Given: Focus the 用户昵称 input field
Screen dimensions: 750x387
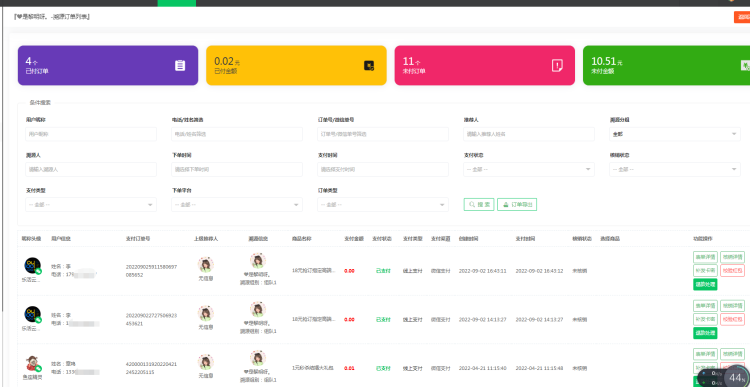Looking at the screenshot, I should 91,134.
